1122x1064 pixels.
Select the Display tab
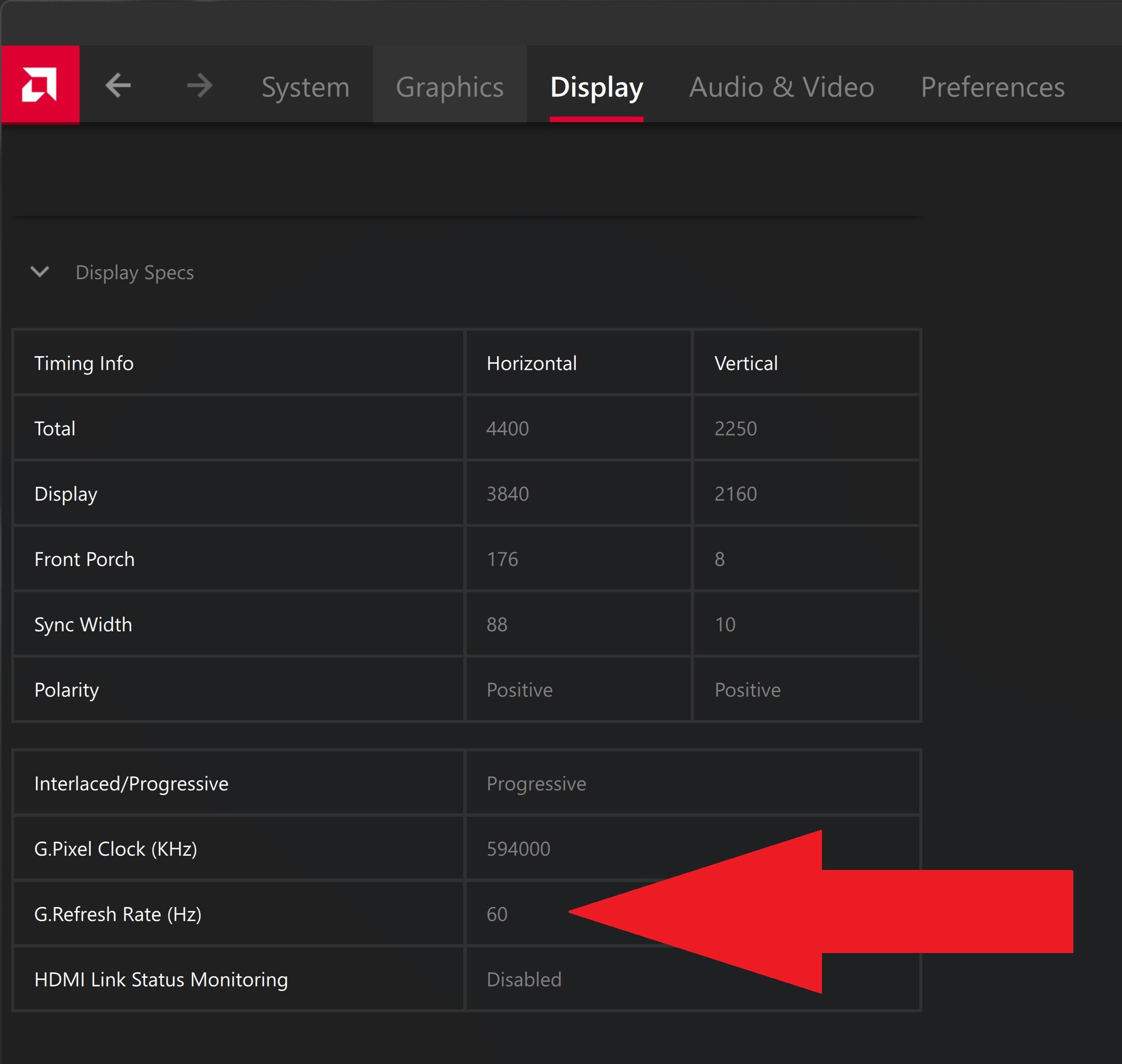[x=596, y=87]
